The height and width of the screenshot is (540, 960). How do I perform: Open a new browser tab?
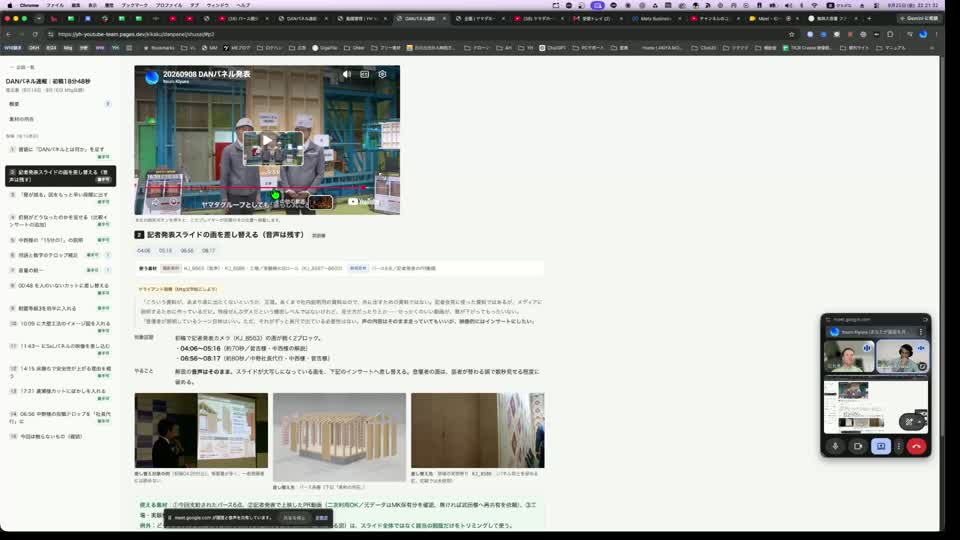(x=869, y=18)
